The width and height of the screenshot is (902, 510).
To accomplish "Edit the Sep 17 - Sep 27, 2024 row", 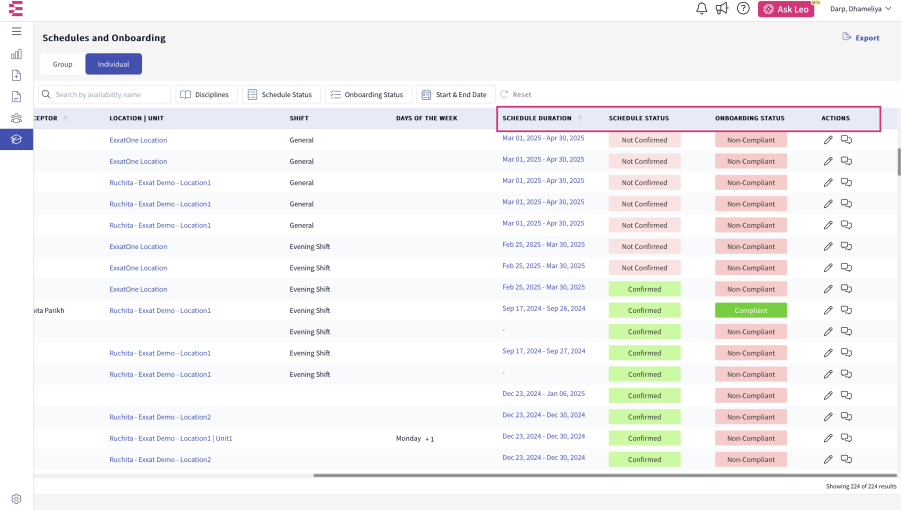I will [x=828, y=352].
